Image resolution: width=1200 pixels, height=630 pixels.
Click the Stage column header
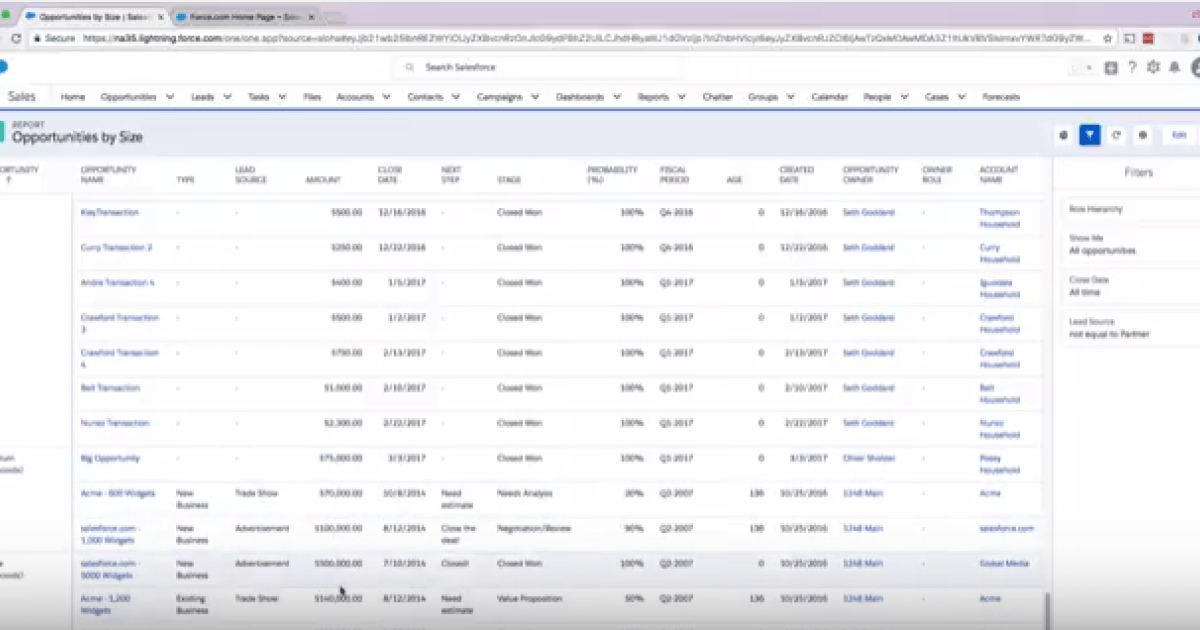(509, 180)
